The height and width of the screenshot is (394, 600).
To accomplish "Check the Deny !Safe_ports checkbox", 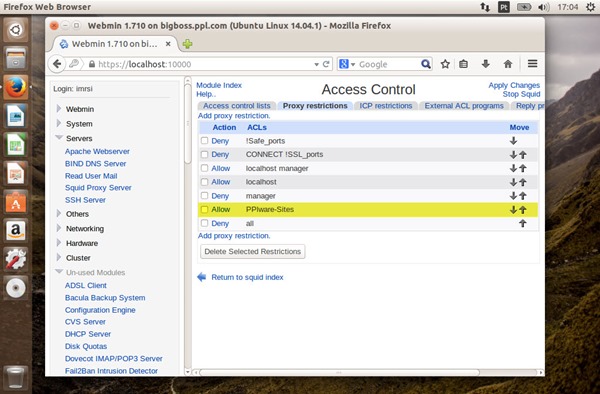I will (x=204, y=140).
